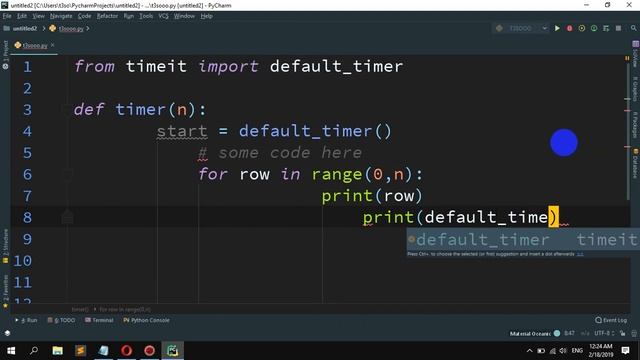Open the Run menu
Viewport: 640px width, 360px height.
pyautogui.click(x=129, y=16)
